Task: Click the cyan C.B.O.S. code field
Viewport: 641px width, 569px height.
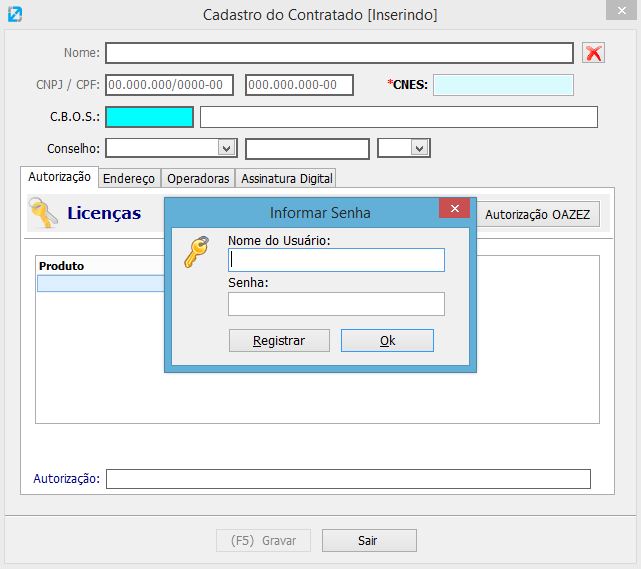Action: [x=149, y=117]
